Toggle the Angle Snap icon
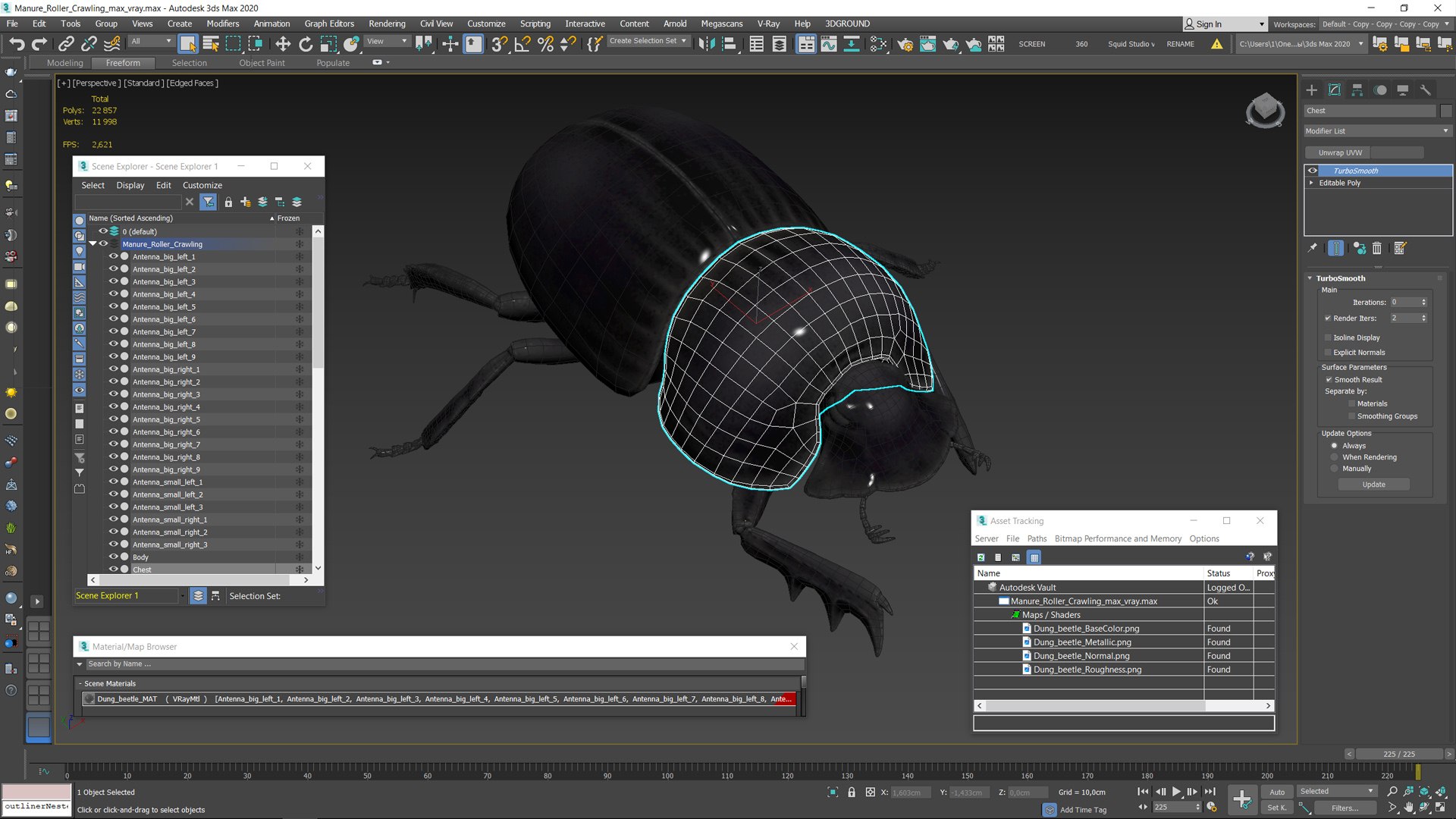 pos(522,44)
